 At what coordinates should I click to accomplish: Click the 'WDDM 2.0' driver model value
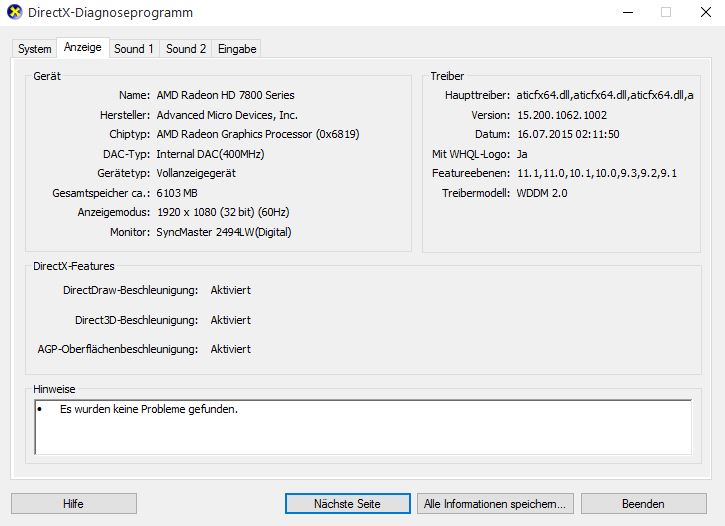point(542,193)
